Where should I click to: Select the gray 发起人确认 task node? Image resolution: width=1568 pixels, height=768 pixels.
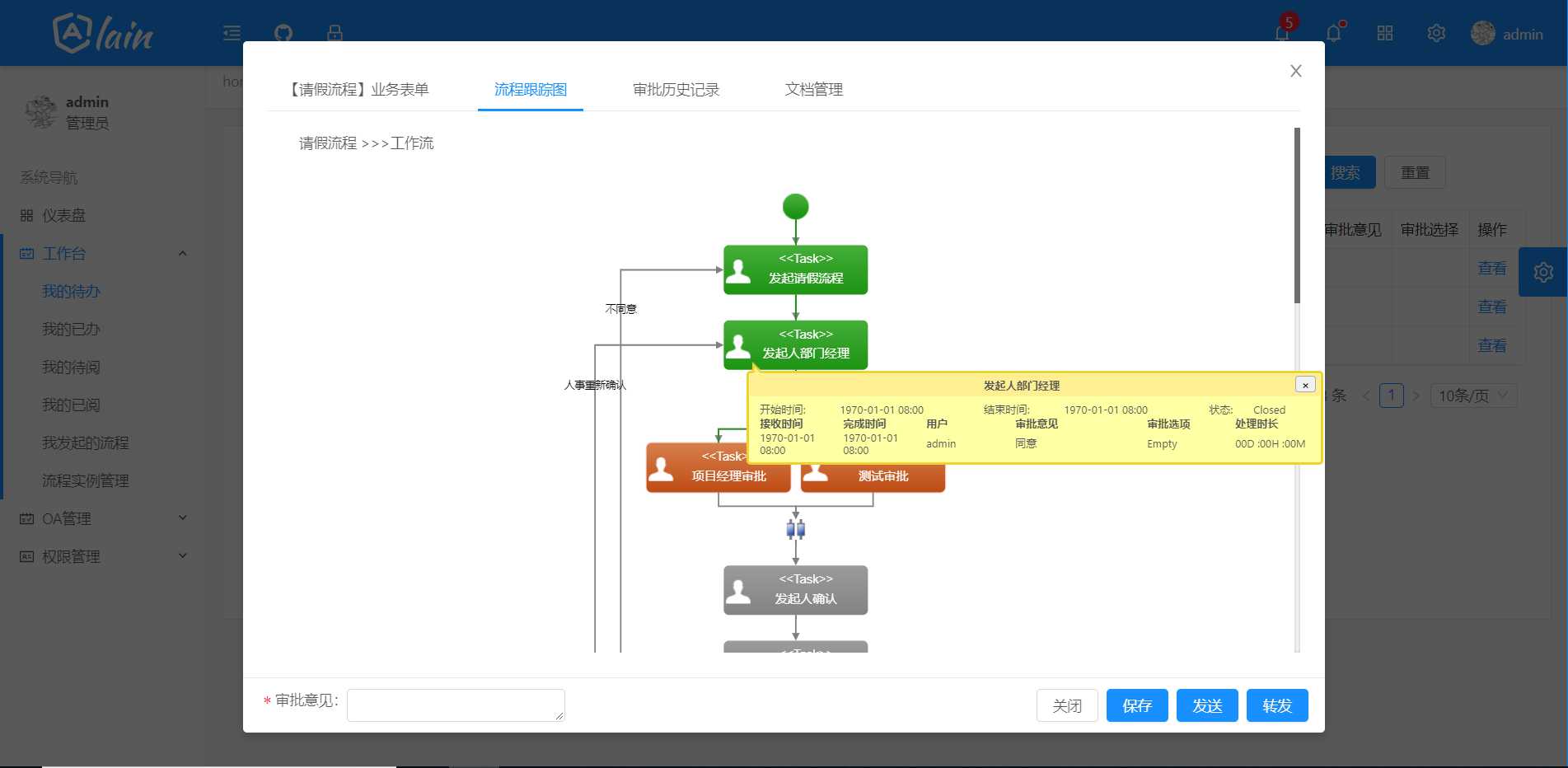[x=795, y=590]
